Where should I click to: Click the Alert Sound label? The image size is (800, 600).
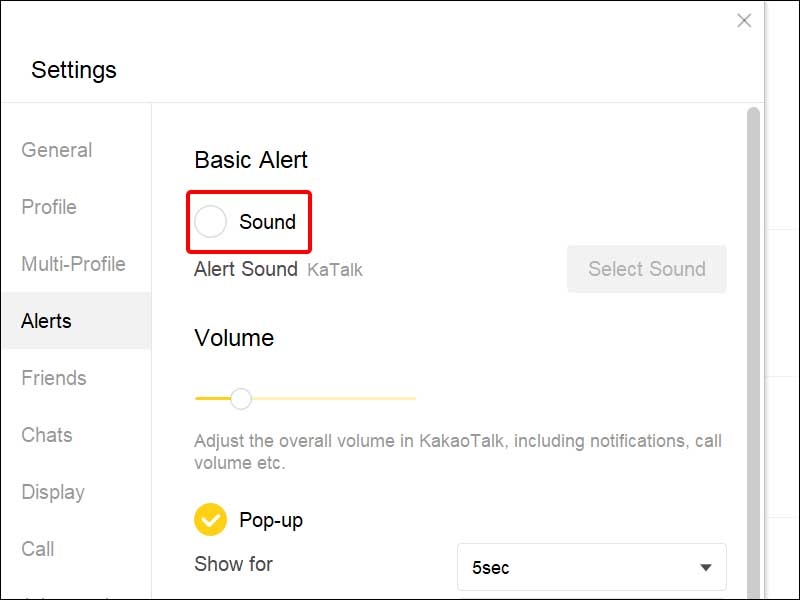(246, 269)
